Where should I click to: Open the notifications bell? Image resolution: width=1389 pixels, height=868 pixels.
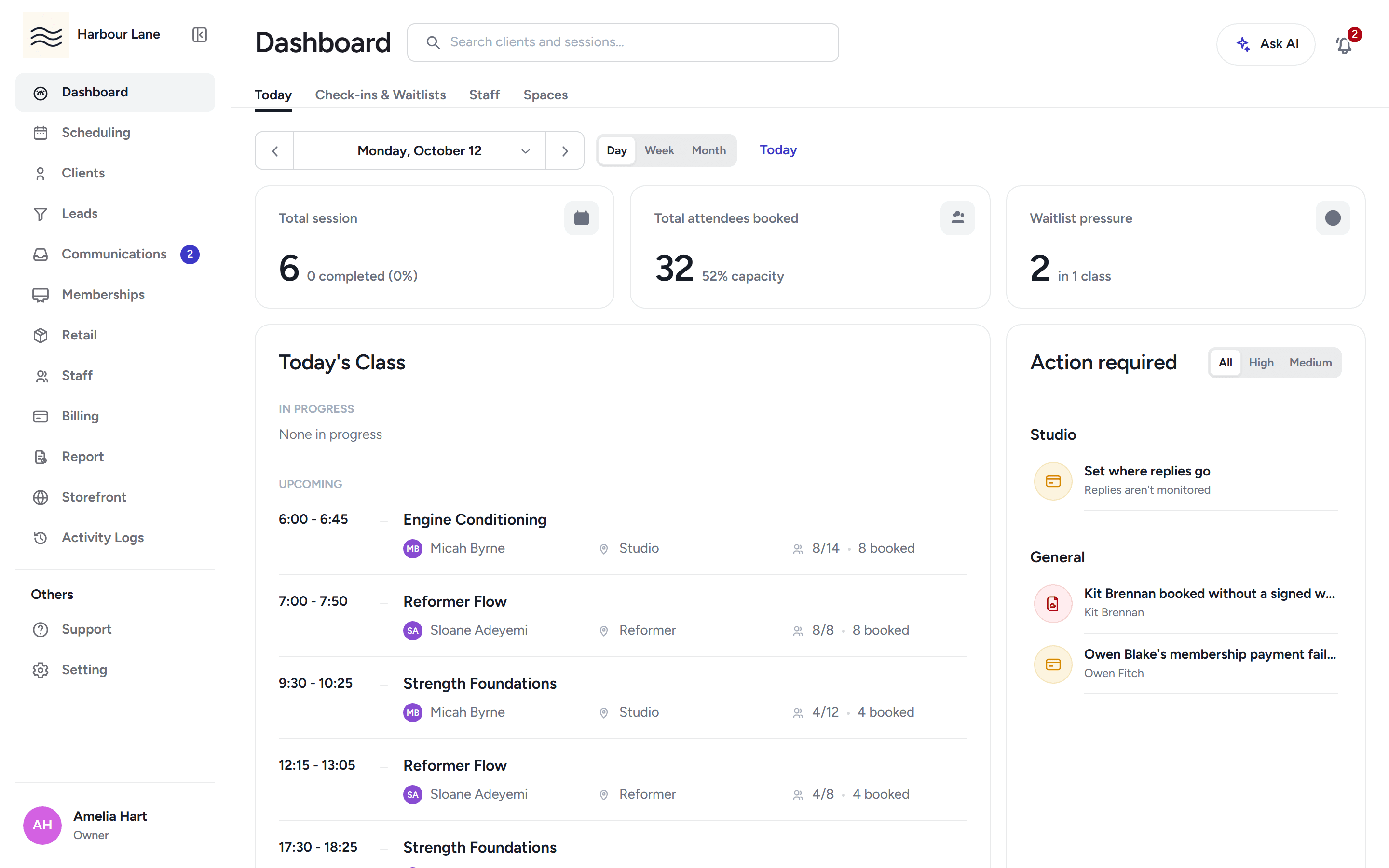click(x=1344, y=44)
